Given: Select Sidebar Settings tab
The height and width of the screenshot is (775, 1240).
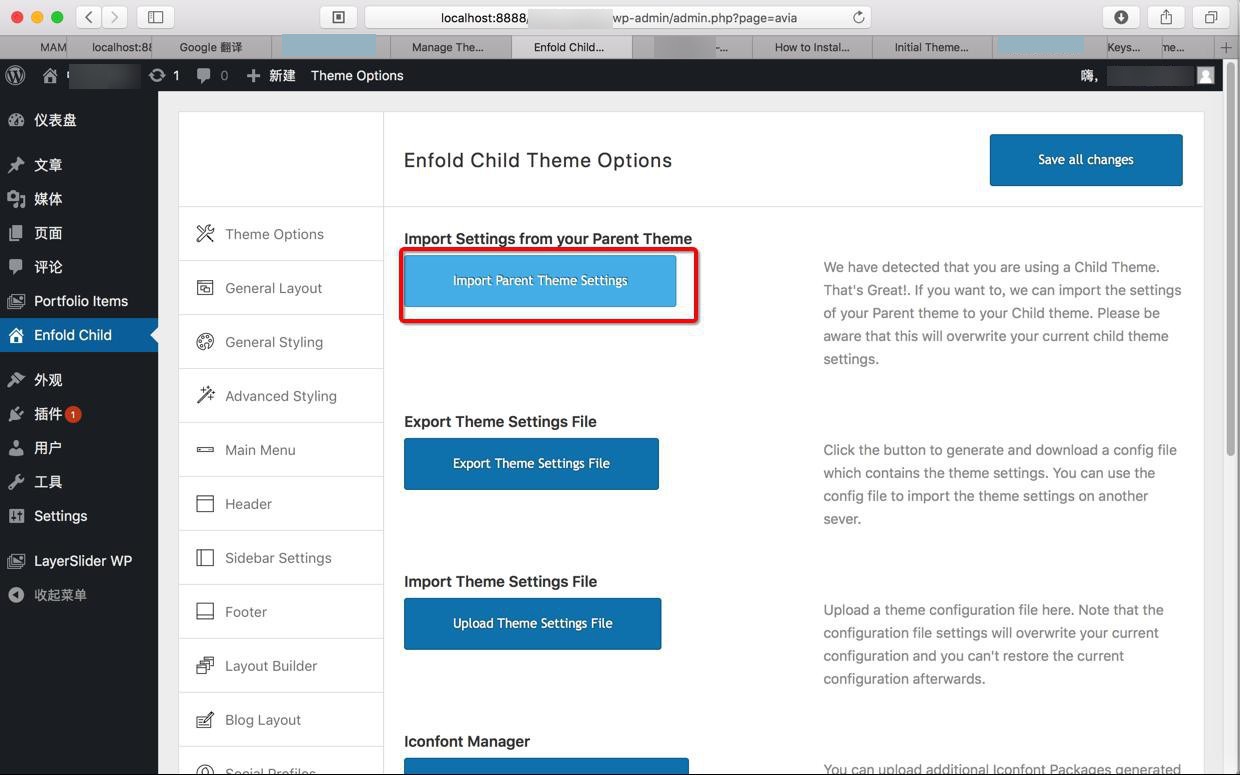Looking at the screenshot, I should [281, 558].
